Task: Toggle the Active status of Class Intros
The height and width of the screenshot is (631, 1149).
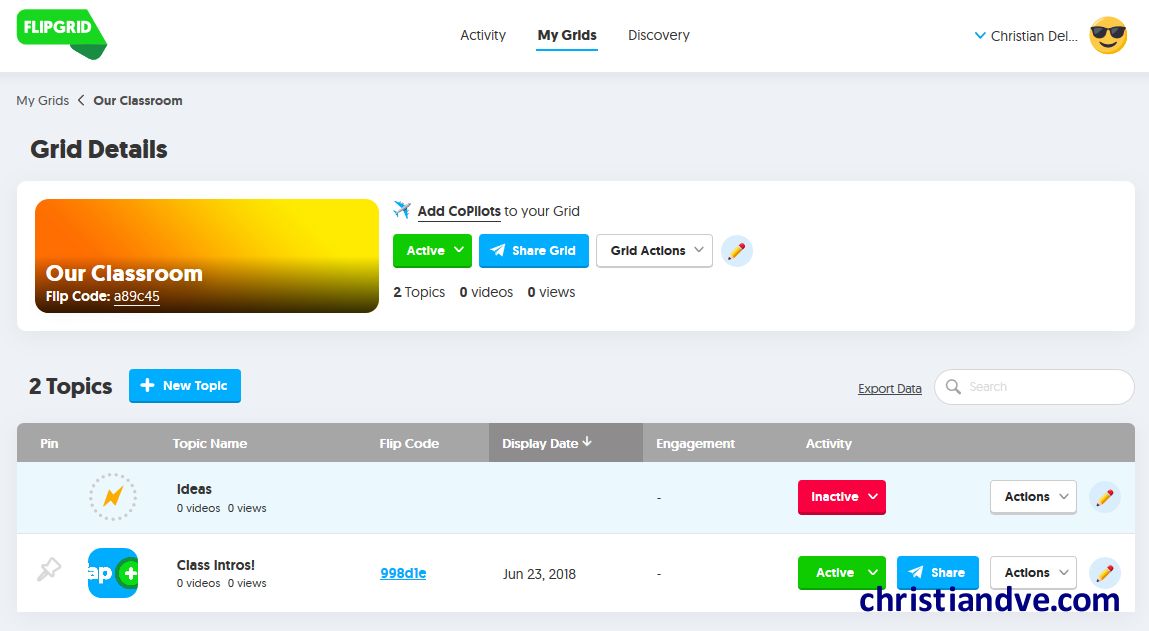Action: click(x=841, y=572)
